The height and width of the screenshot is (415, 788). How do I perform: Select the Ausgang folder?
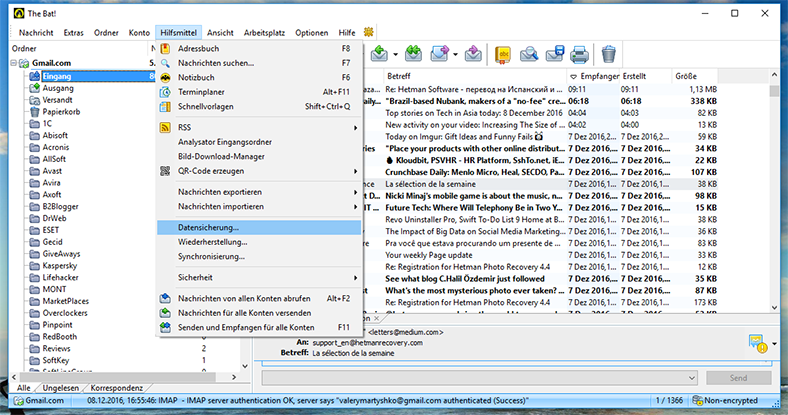tap(58, 88)
